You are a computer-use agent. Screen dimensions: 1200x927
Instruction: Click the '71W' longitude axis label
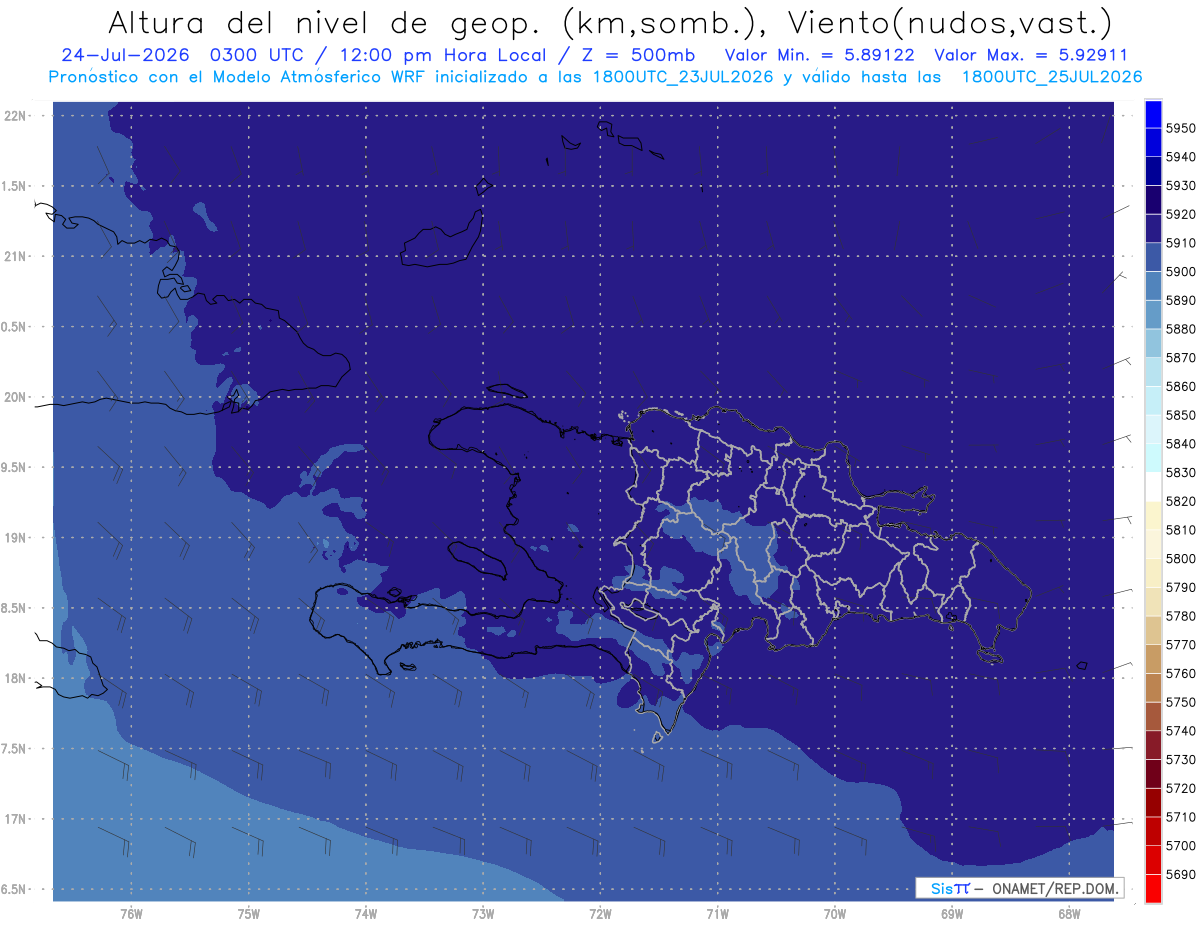pyautogui.click(x=717, y=913)
